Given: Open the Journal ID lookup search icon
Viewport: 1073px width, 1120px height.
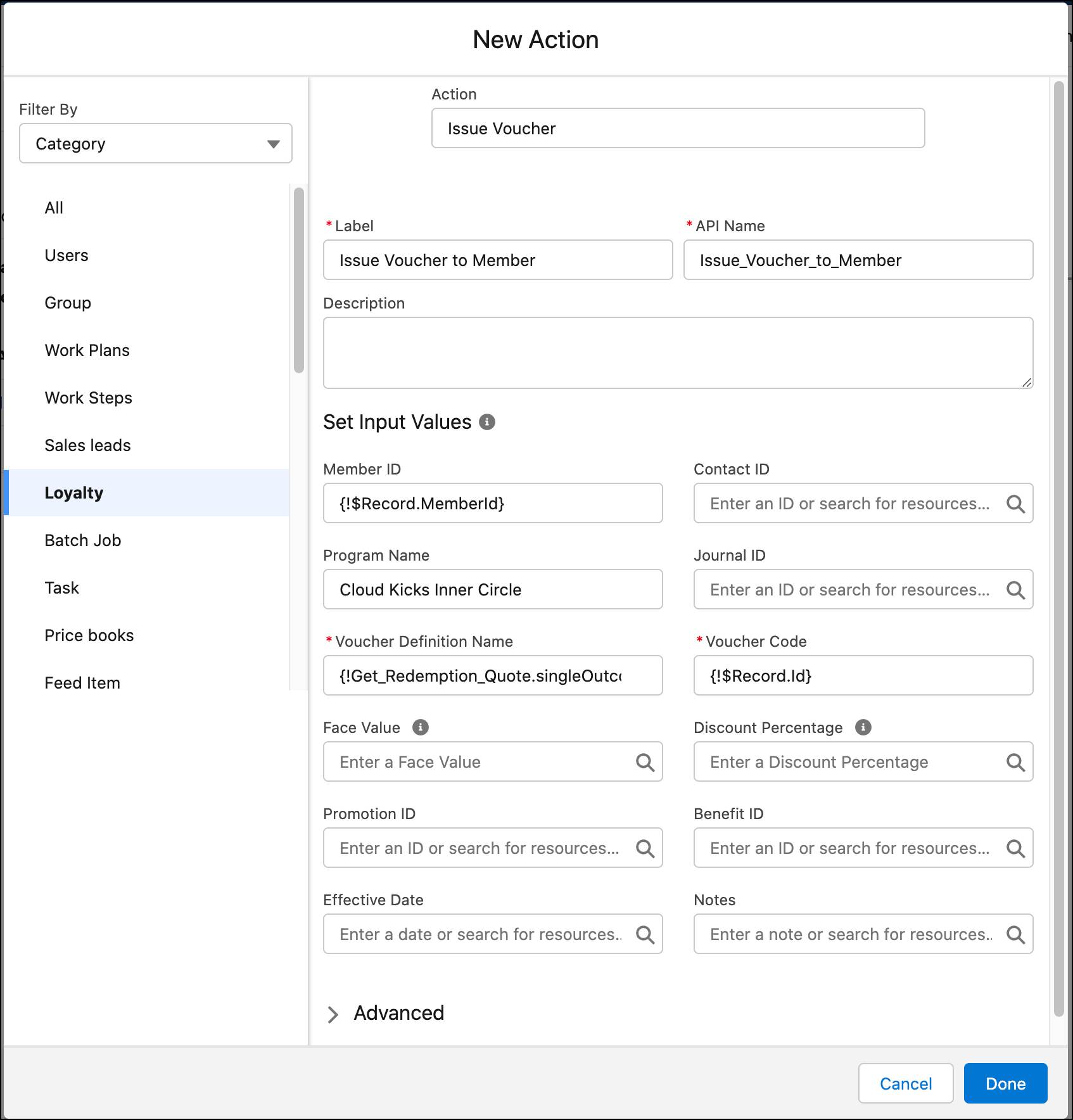Looking at the screenshot, I should [x=1017, y=589].
